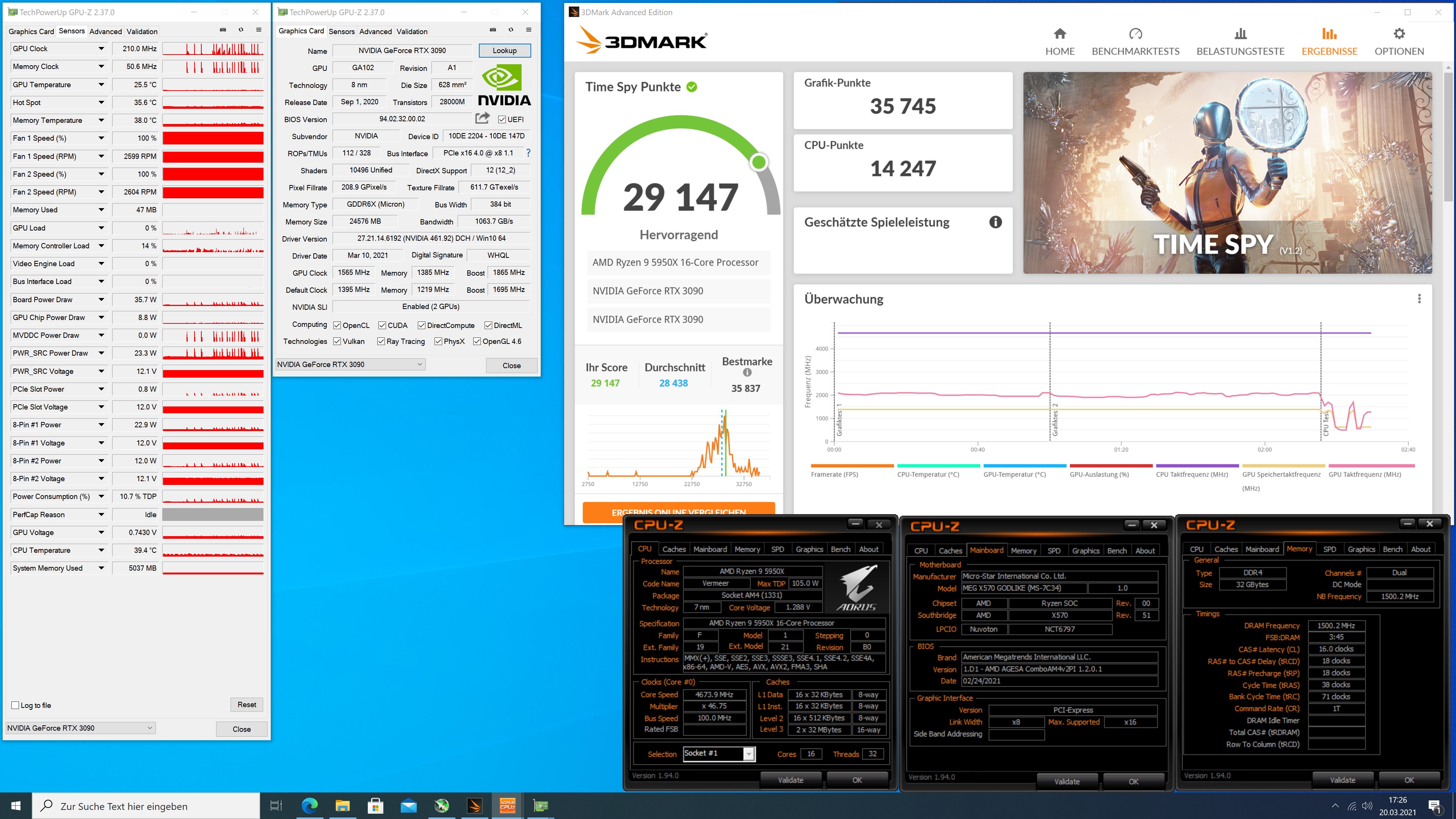This screenshot has width=1456, height=819.
Task: Click the refresh icon in GPU-Z Graphics Card window
Action: tap(511, 30)
